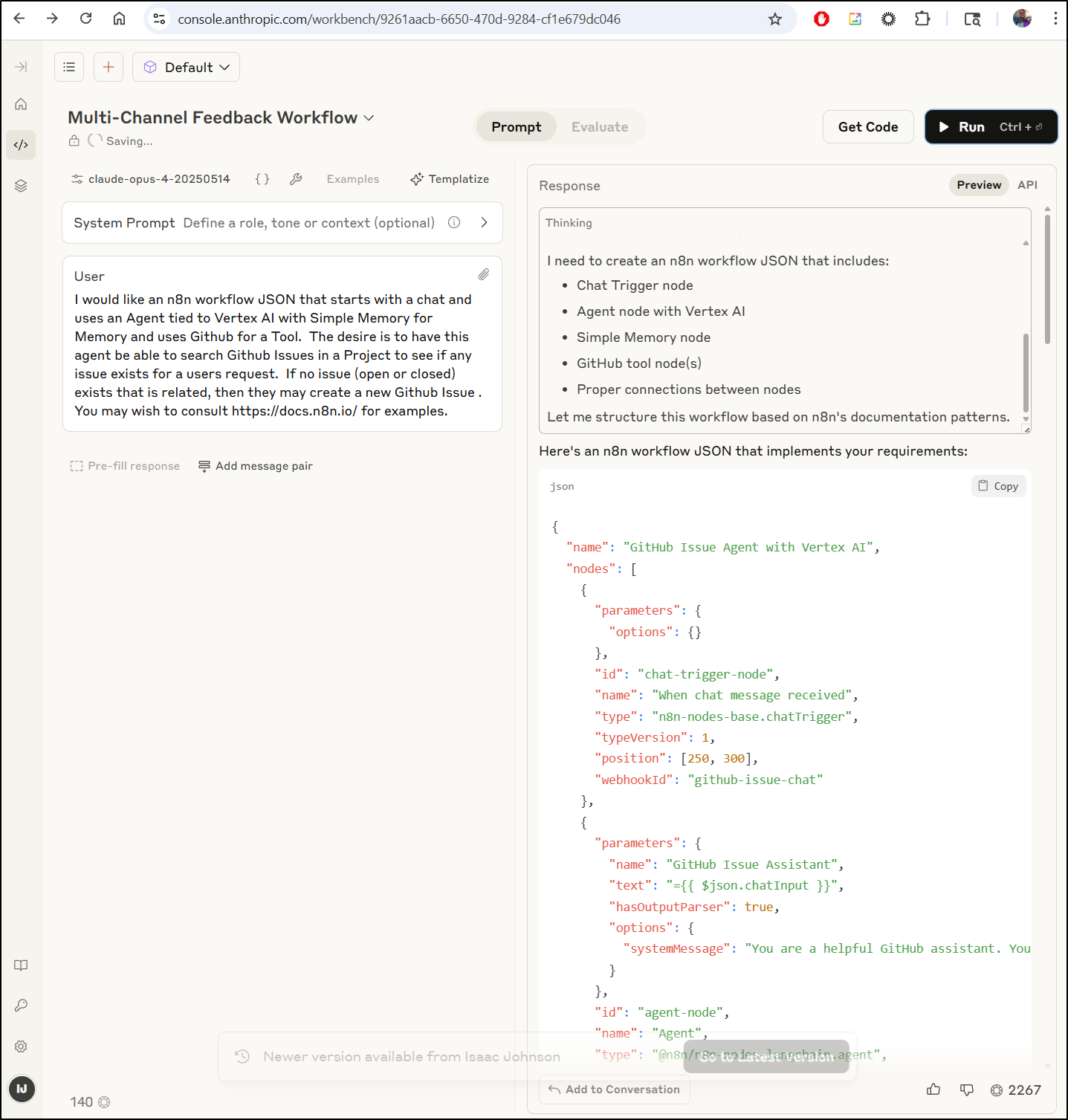Open the tab search icon in toolbar
Image resolution: width=1068 pixels, height=1120 pixels.
pos(972,19)
